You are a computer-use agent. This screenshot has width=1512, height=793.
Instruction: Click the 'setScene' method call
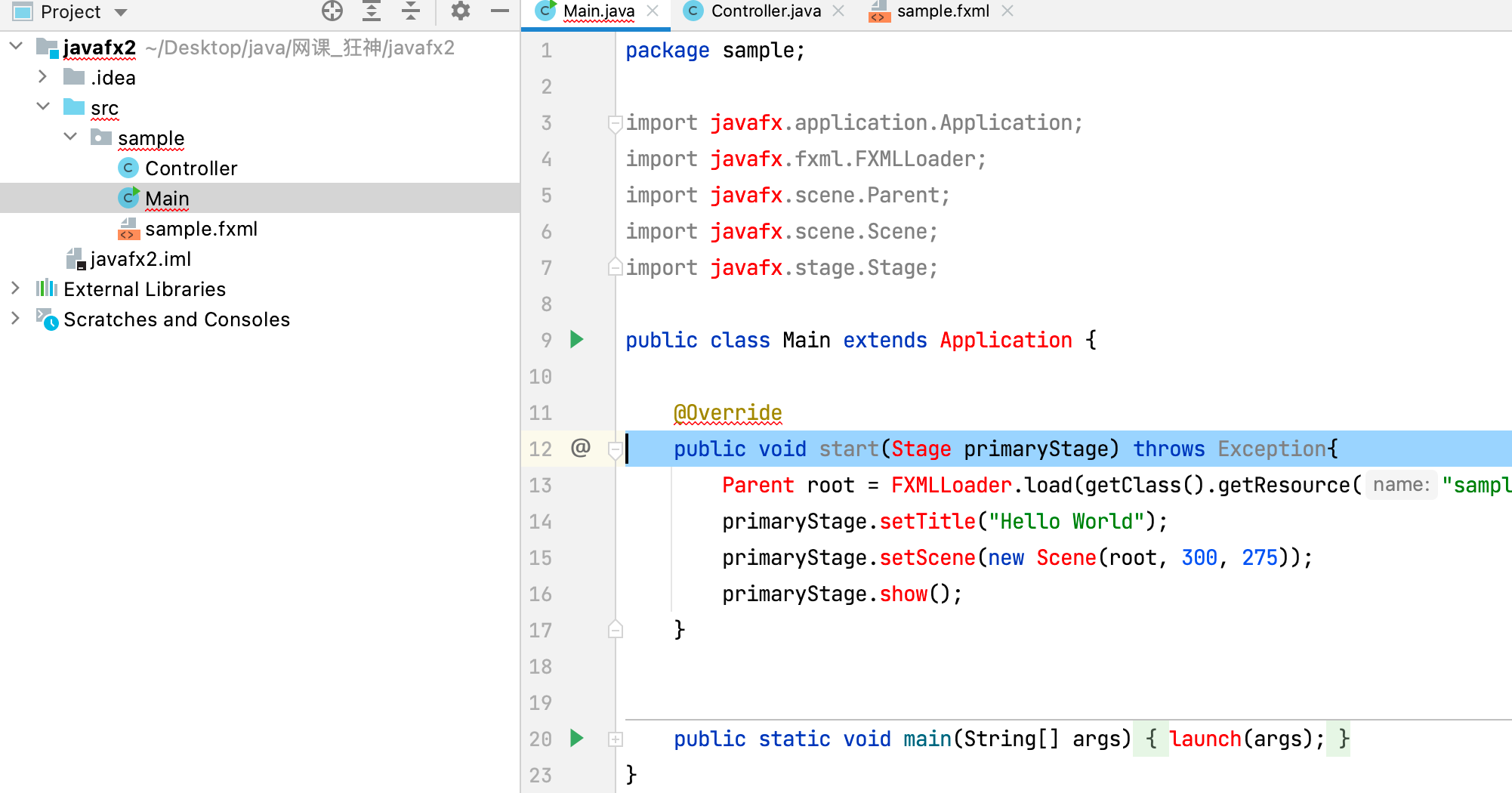coord(927,557)
